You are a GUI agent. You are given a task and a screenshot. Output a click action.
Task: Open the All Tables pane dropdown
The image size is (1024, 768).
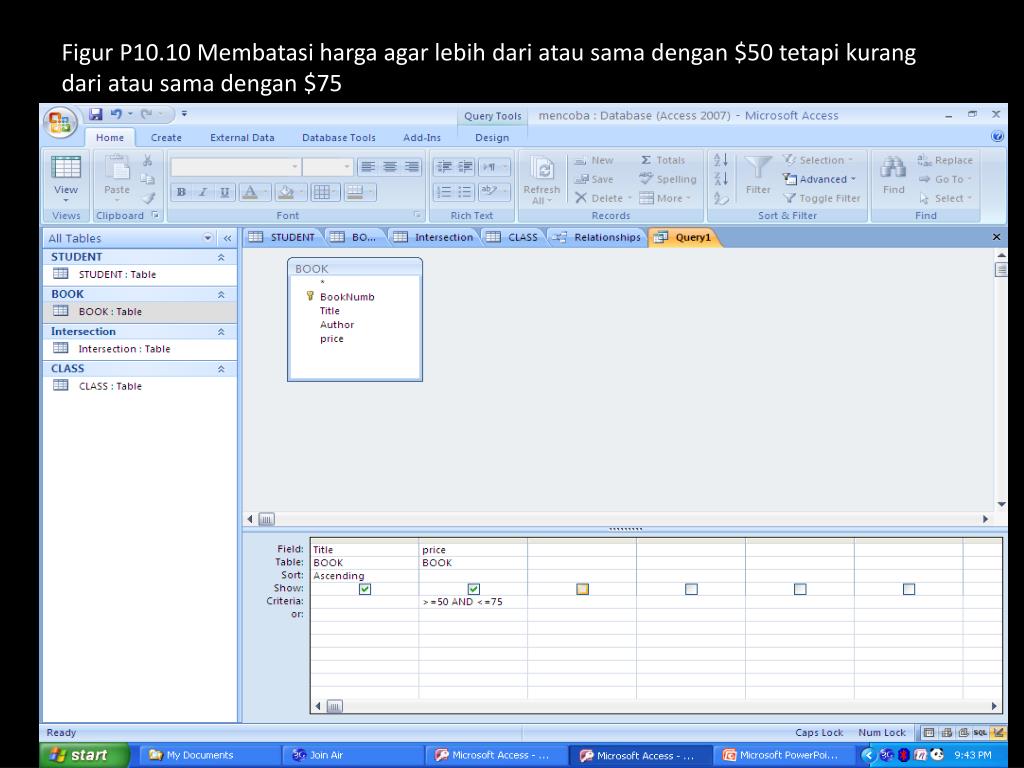point(209,238)
